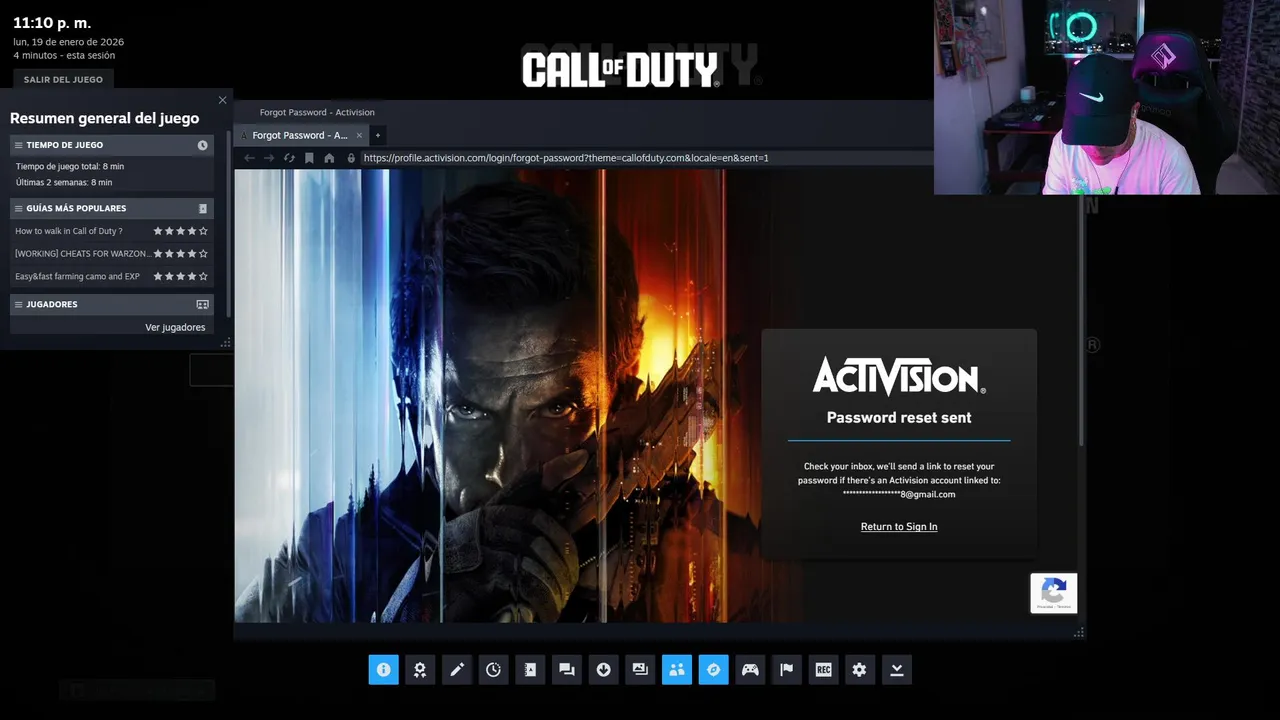Click the 'Forgot Password - Activision' window title
Viewport: 1280px width, 720px height.
317,113
